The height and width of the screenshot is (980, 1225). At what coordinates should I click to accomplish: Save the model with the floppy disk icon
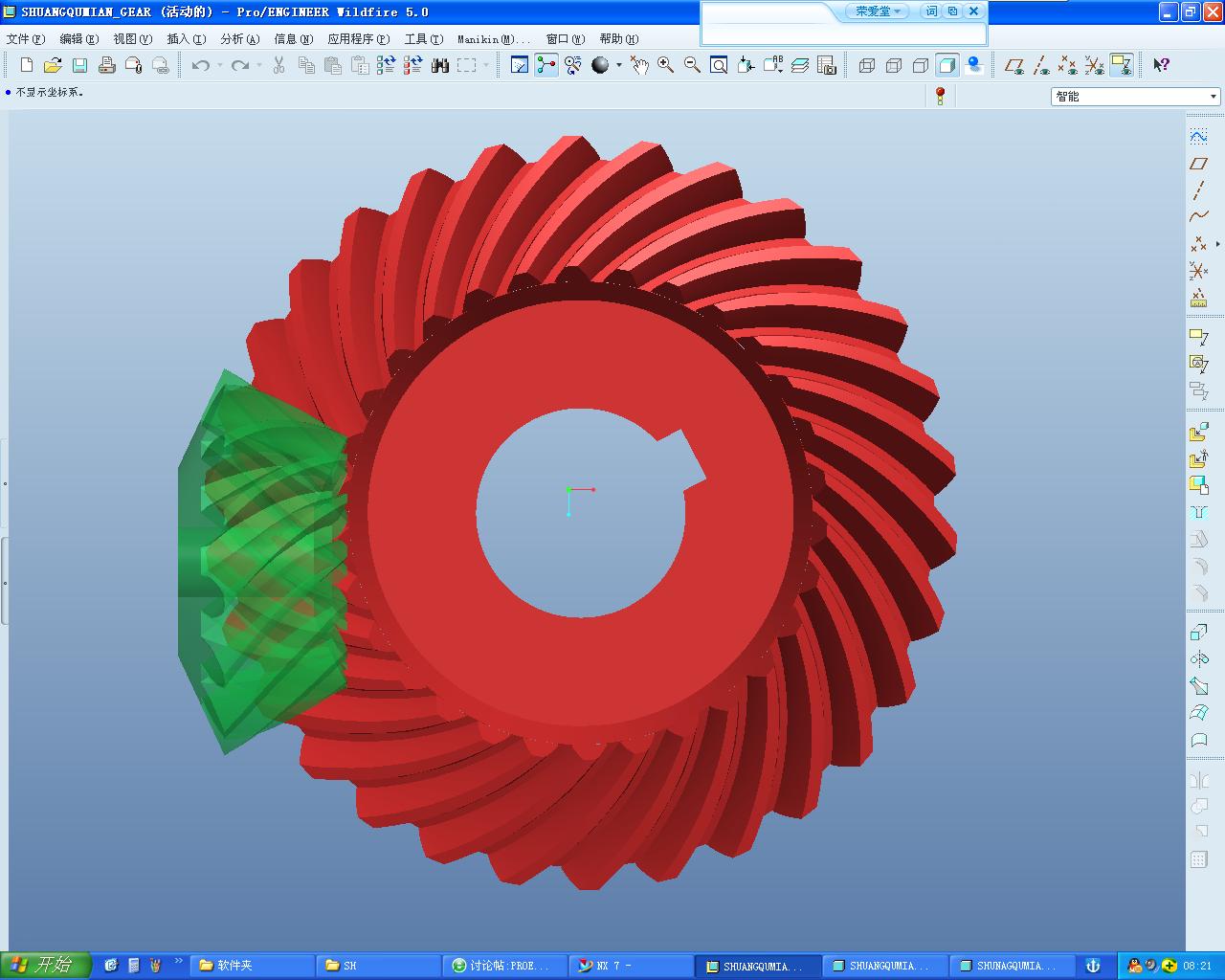[80, 65]
